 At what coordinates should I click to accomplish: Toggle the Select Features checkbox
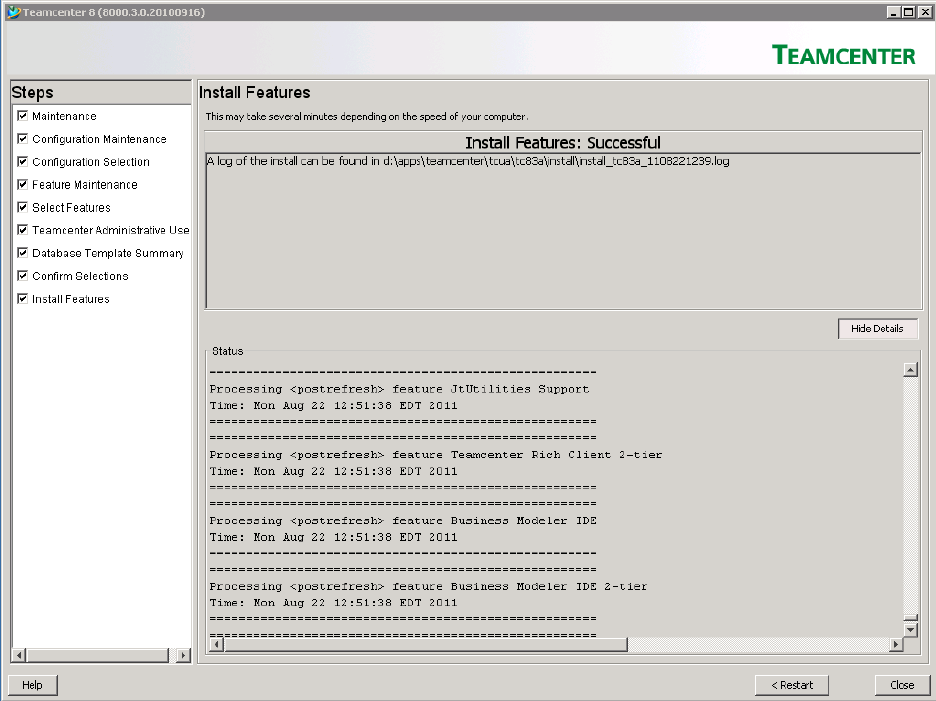point(23,207)
